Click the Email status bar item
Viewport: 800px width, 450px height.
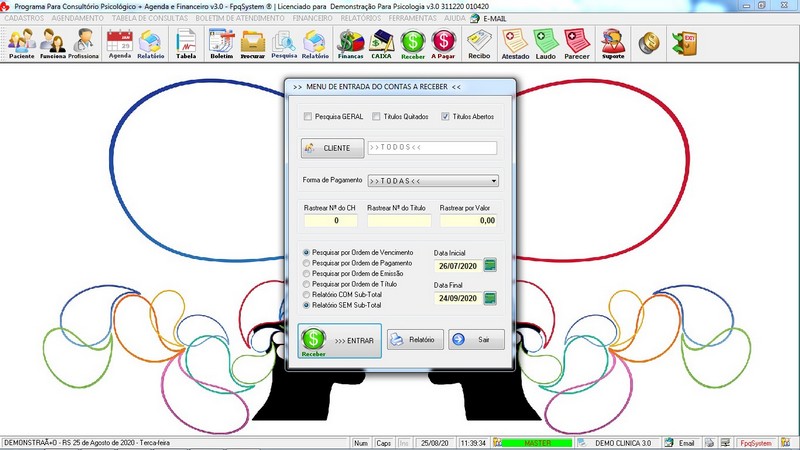pos(686,443)
